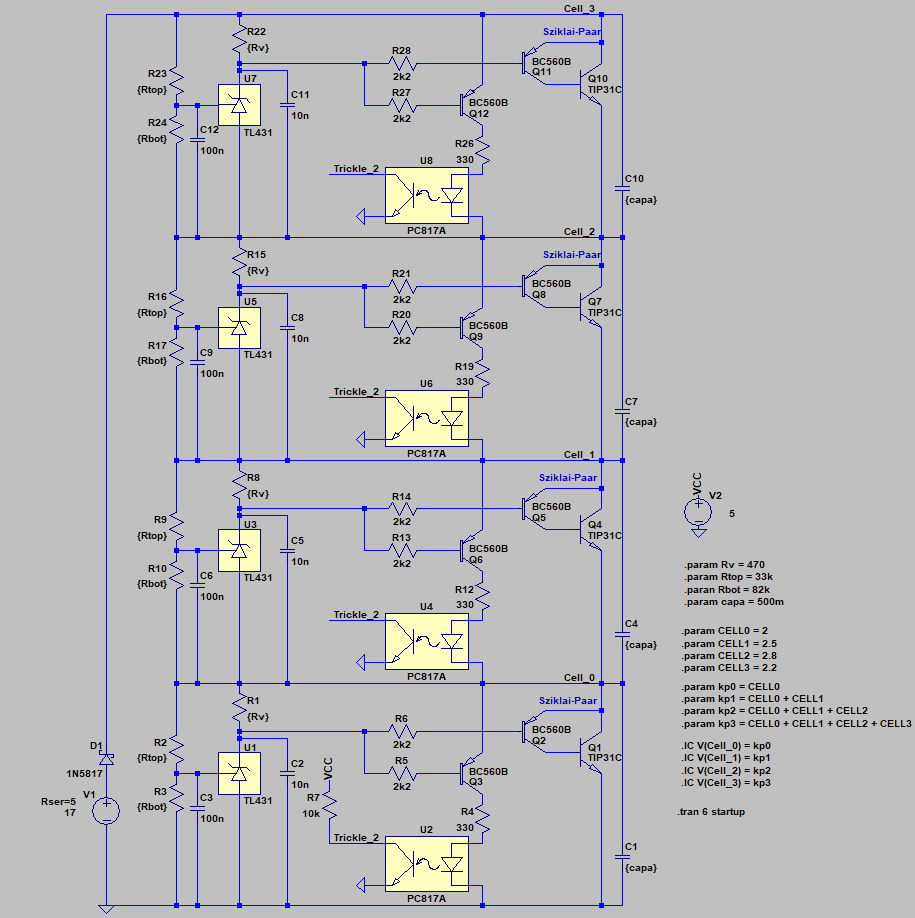The image size is (915, 918).
Task: Select the U3 TL431 shunt regulator symbol
Action: pyautogui.click(x=239, y=550)
